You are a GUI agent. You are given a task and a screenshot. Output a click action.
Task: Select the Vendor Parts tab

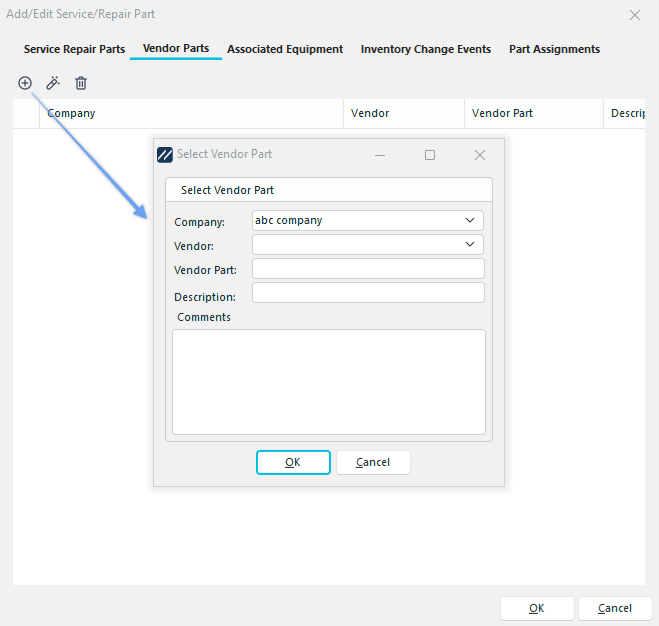pos(176,48)
